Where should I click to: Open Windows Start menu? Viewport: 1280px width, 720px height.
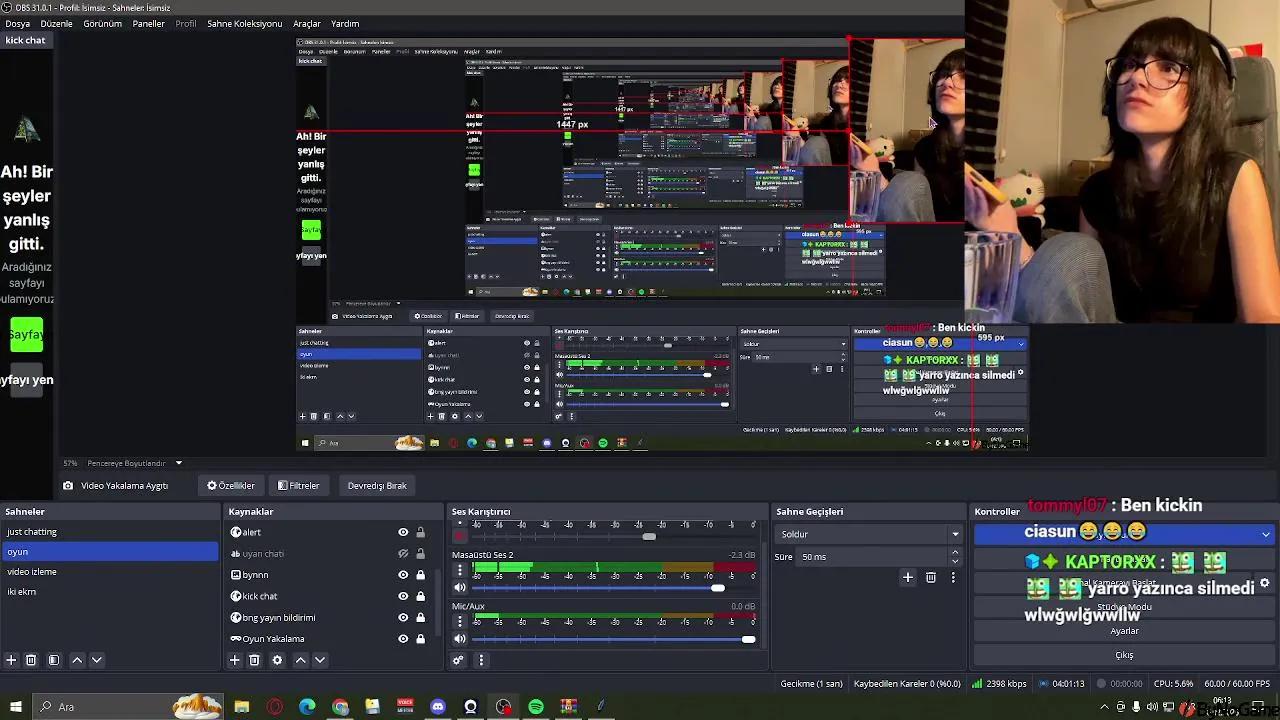15,707
